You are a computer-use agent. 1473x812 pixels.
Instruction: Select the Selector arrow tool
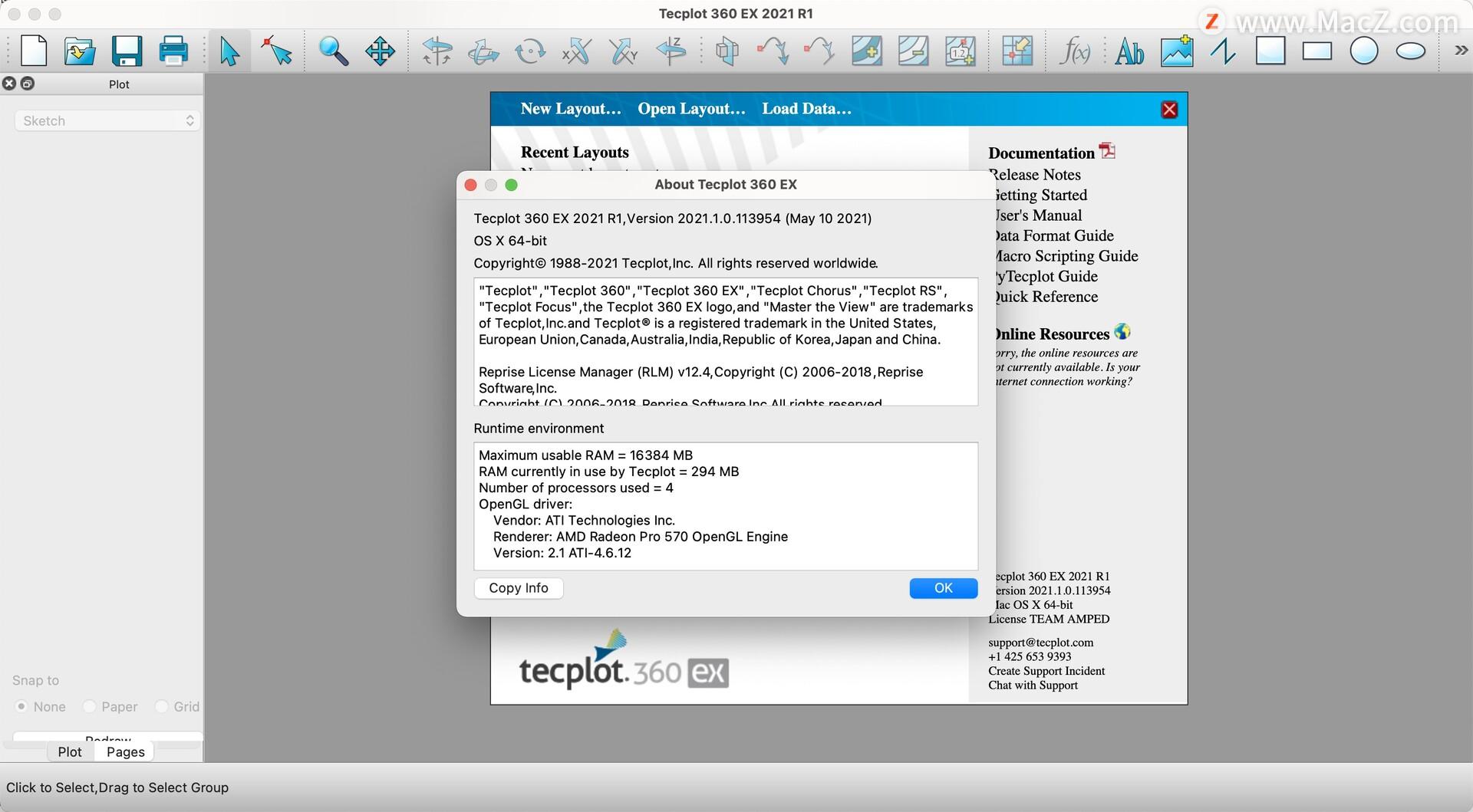coord(229,51)
